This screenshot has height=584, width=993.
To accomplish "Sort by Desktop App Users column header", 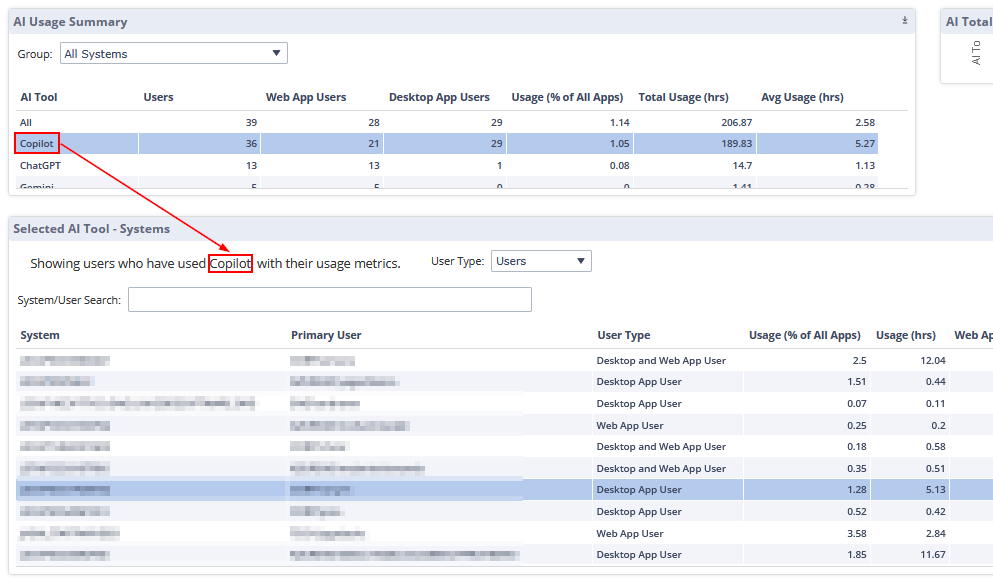I will click(439, 97).
